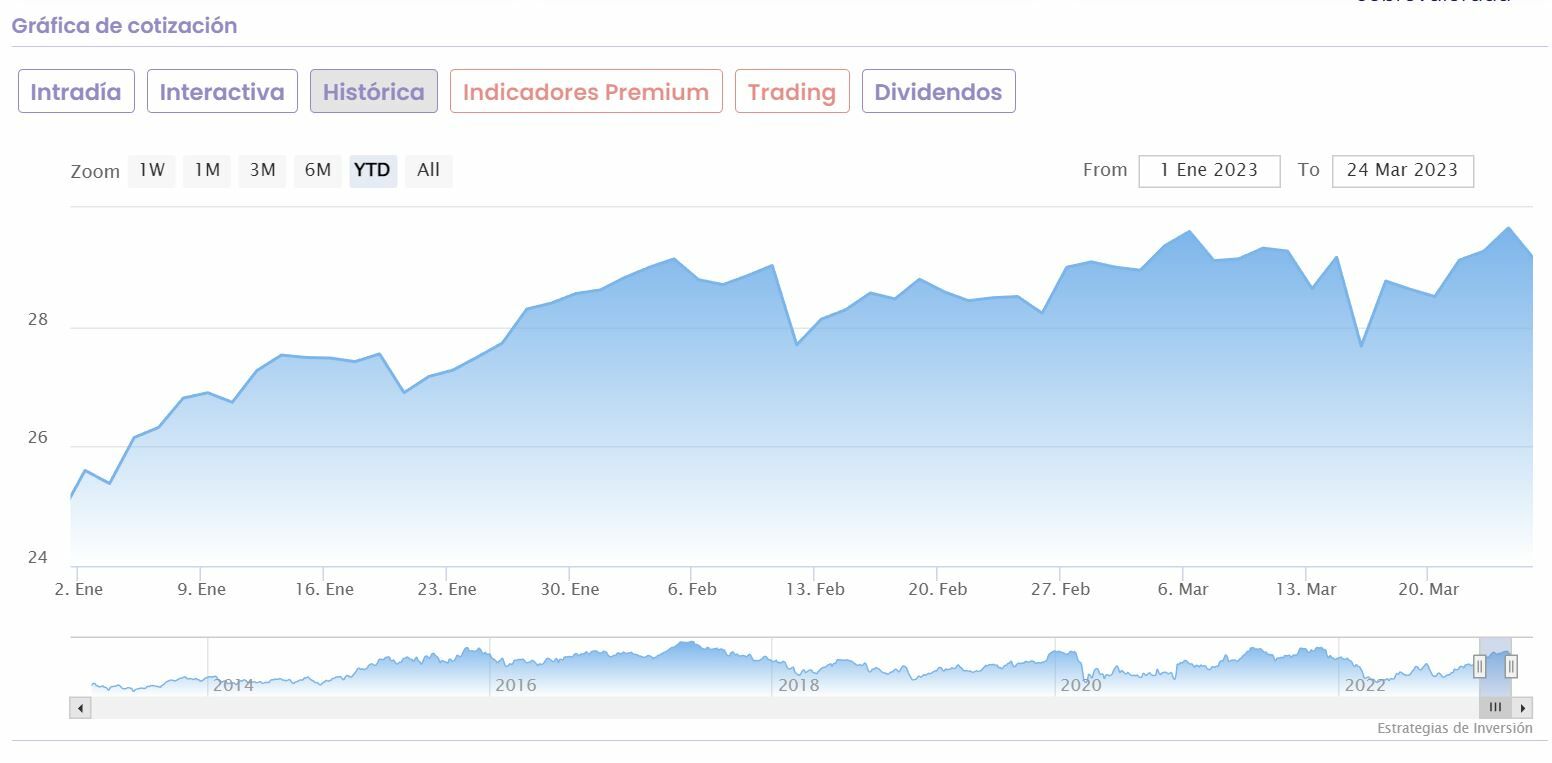
Task: Select the 6M zoom range
Action: pos(318,171)
